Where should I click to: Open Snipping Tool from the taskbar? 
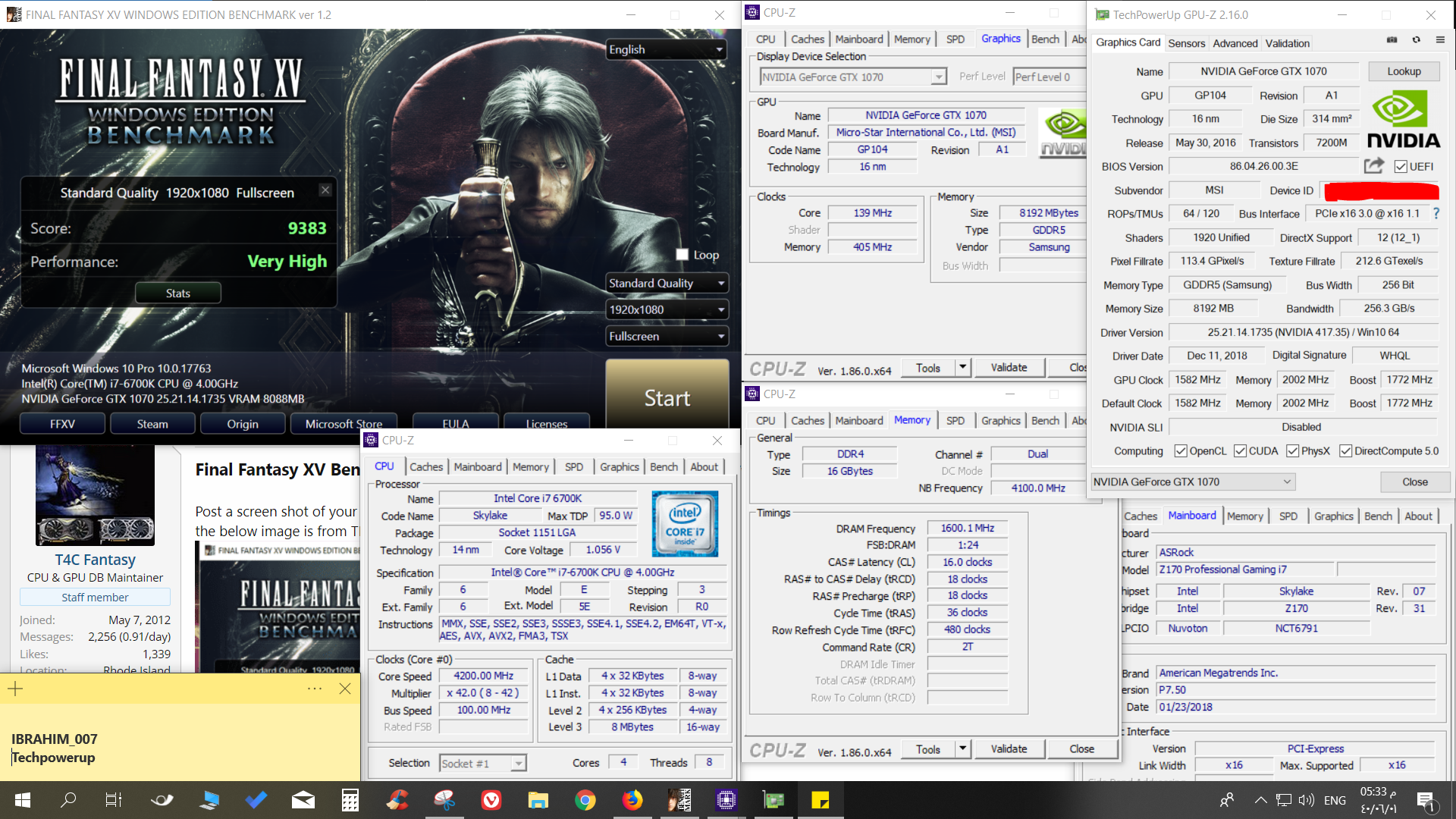click(444, 800)
